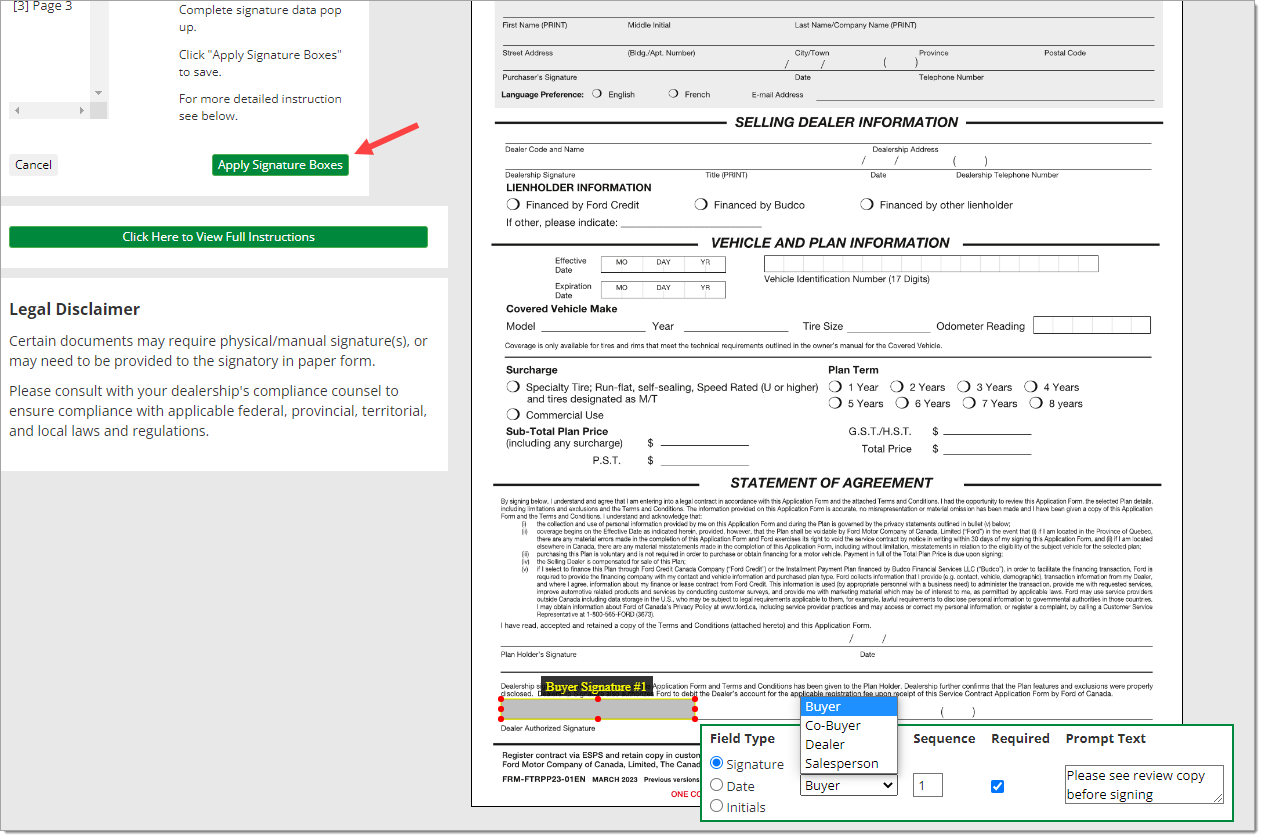The image size is (1262, 838).
Task: Click the Apply Signature Boxes button
Action: click(280, 165)
